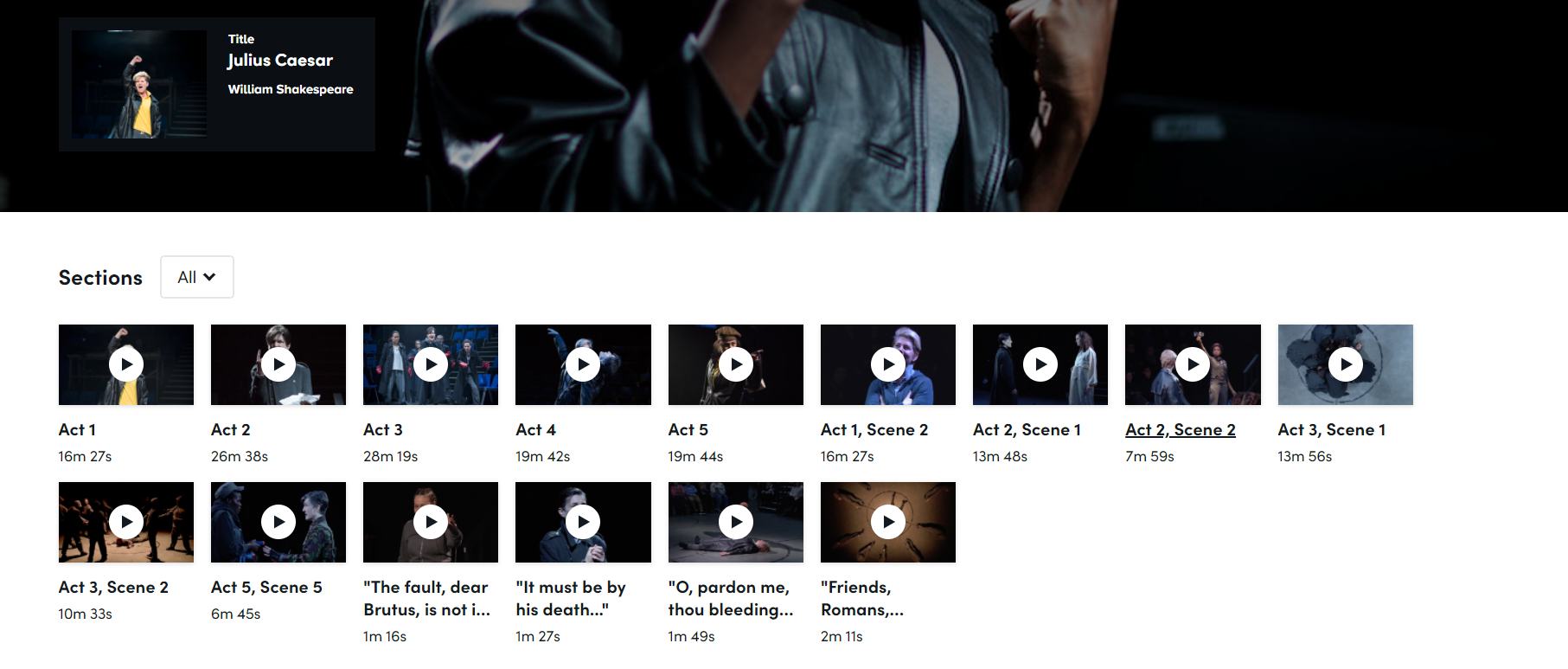Open the Act 3, Scene 2 title link
Screen dimensions: 1568x669
113,587
